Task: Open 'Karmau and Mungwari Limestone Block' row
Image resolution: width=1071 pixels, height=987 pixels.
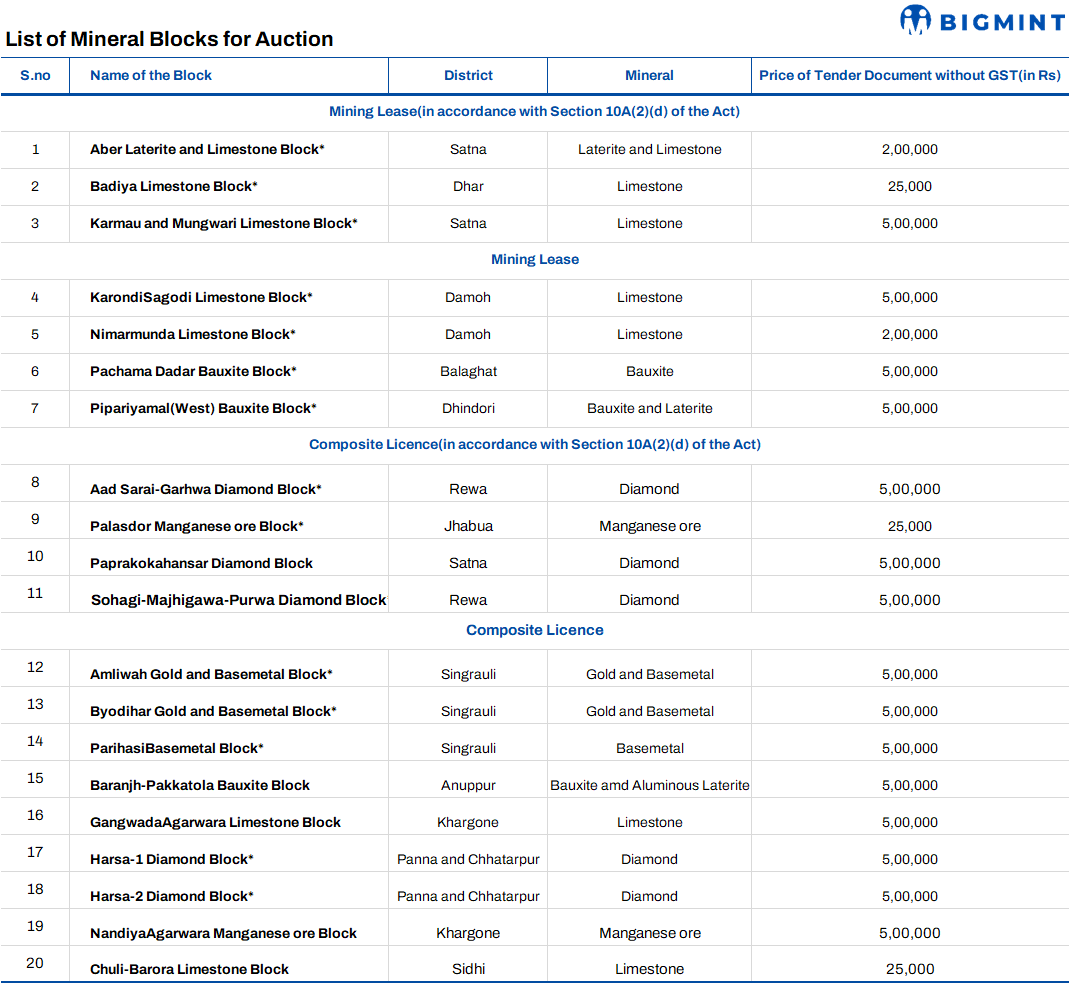Action: click(x=223, y=223)
